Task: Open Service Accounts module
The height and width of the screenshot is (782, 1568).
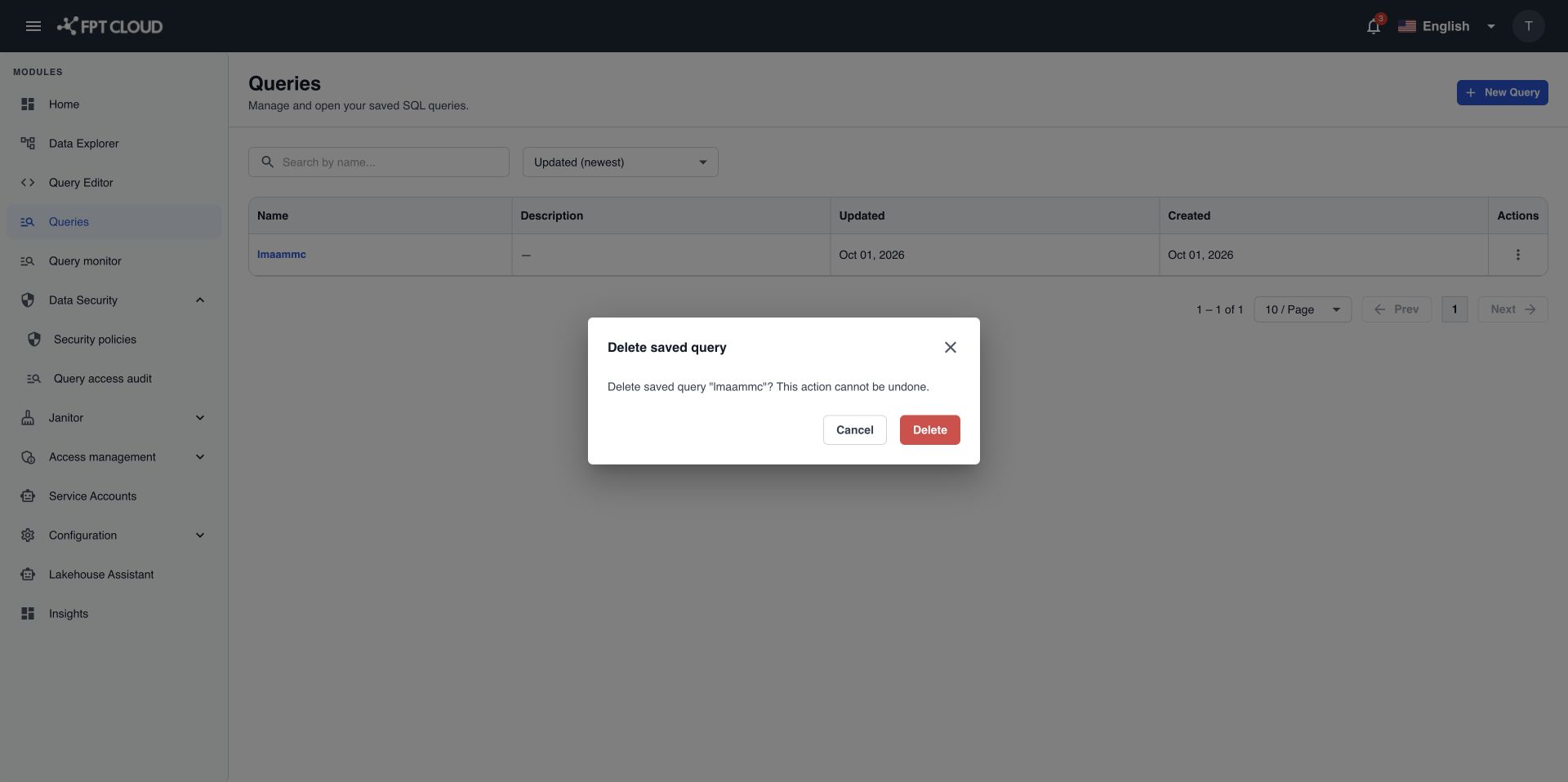Action: tap(114, 496)
